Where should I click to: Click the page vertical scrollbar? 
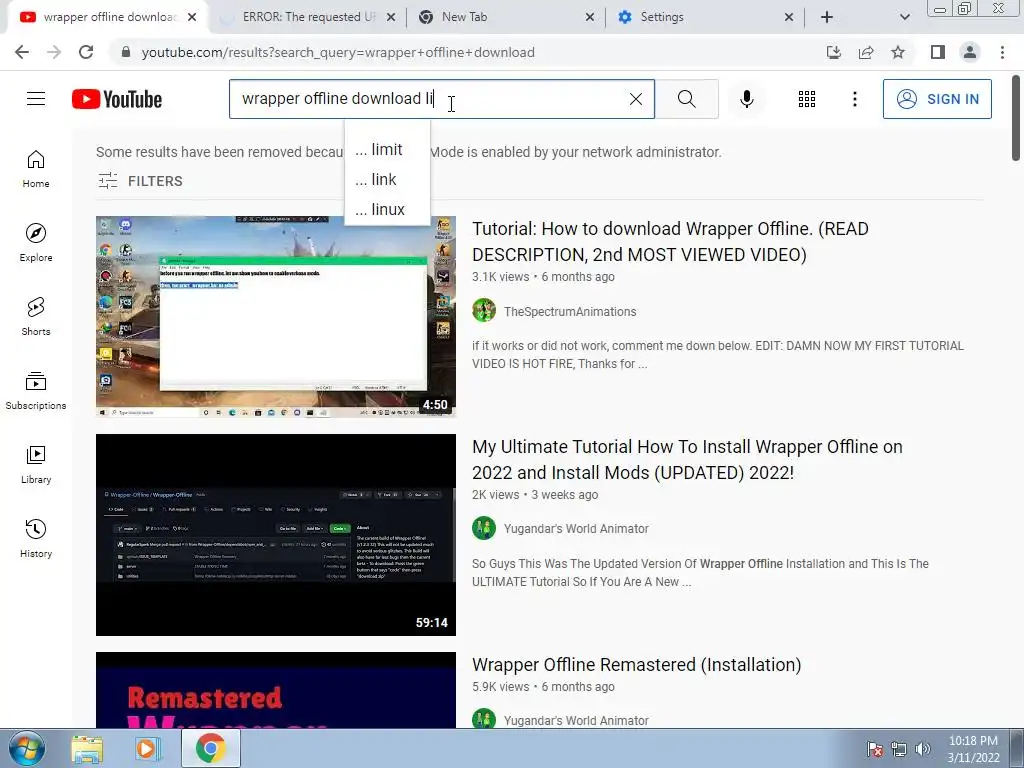[x=1016, y=118]
